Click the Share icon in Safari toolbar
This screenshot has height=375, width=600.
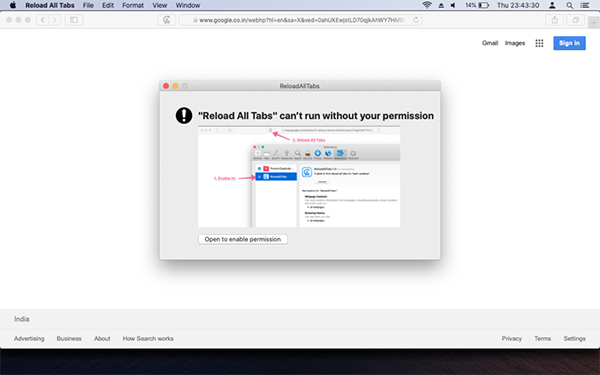click(554, 20)
